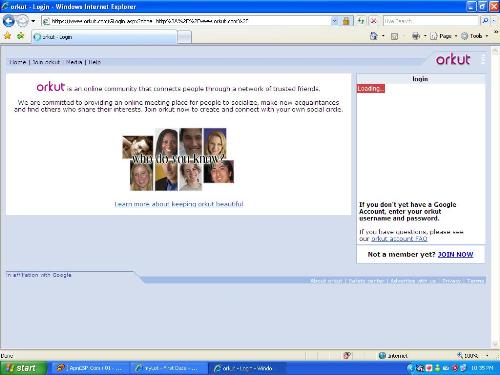Click the Add to Favorites icon
The image size is (500, 375).
pos(20,36)
